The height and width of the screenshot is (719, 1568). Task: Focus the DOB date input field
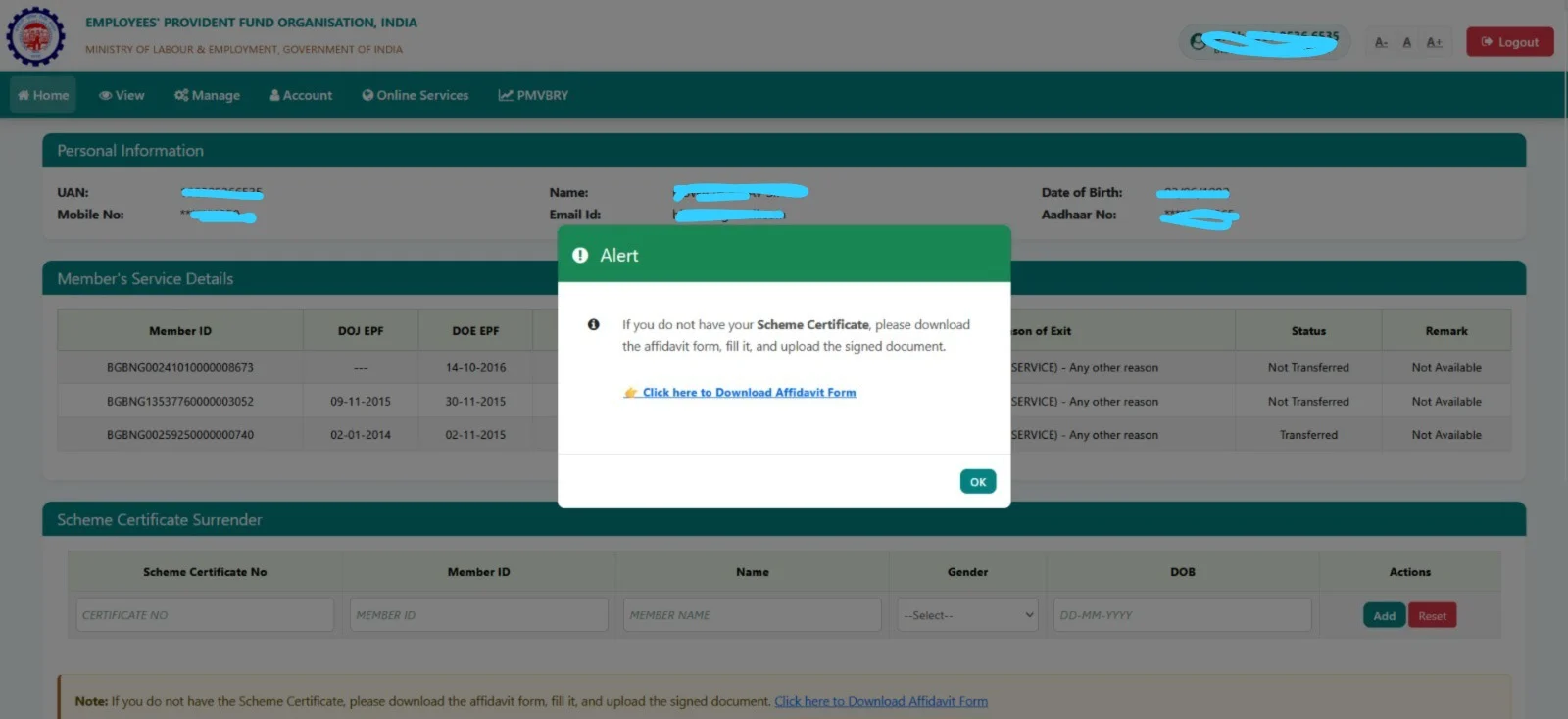(1182, 615)
